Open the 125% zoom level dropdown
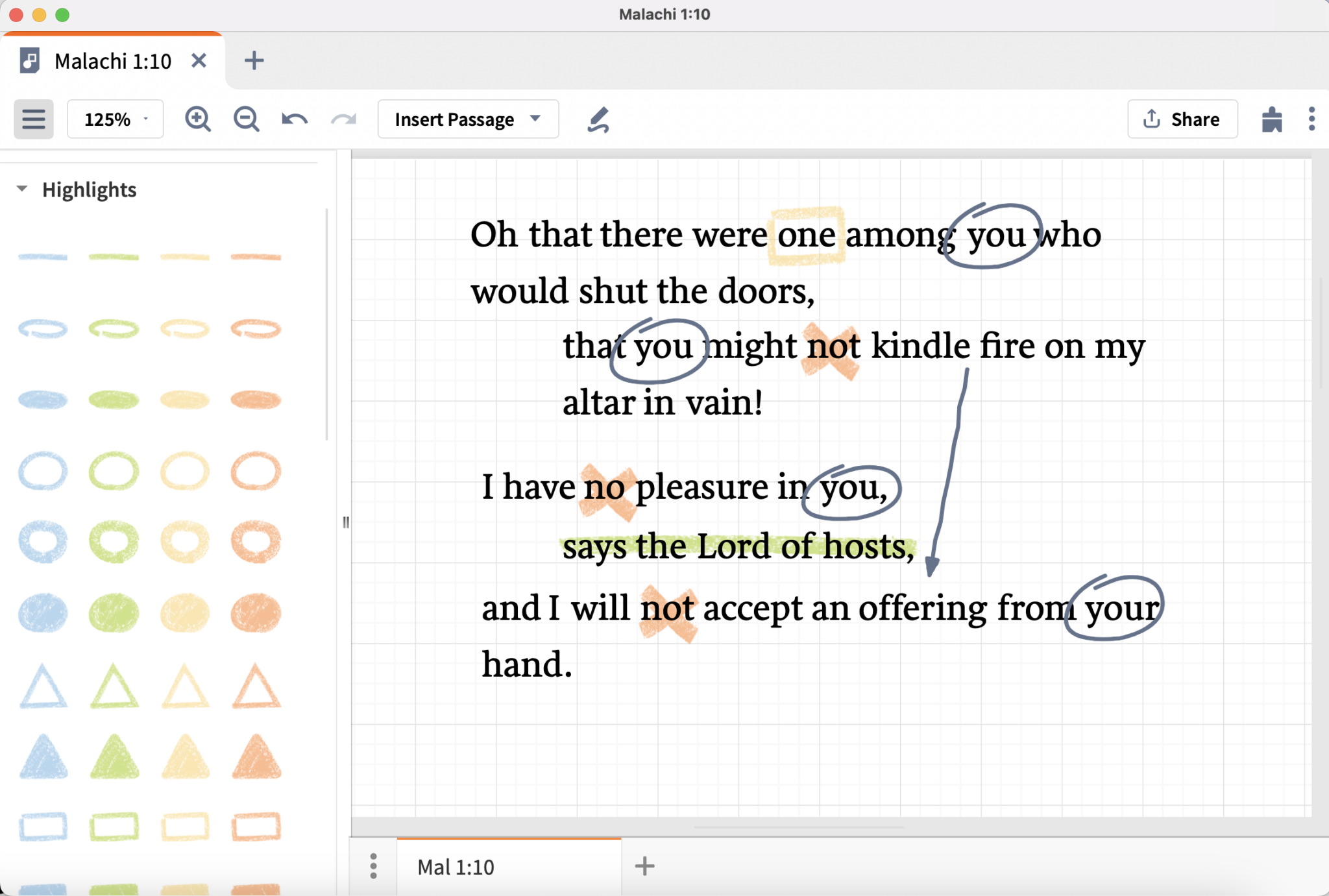1329x896 pixels. click(116, 119)
